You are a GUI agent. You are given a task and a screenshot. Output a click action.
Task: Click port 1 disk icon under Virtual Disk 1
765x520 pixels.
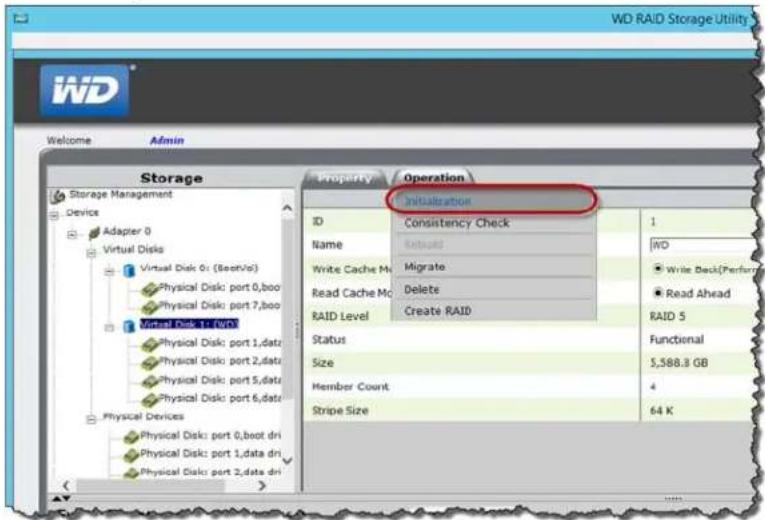[150, 344]
